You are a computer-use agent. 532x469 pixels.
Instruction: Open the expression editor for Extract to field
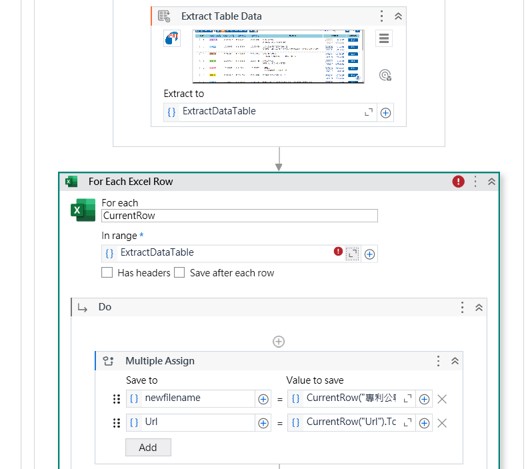368,112
